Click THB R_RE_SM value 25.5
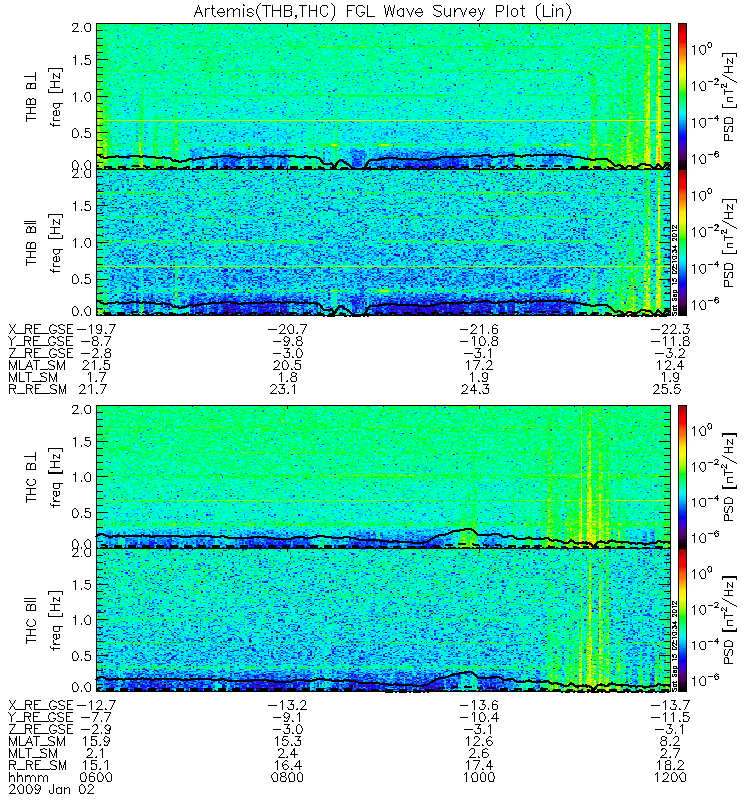Image resolution: width=750 pixels, height=800 pixels. [666, 389]
